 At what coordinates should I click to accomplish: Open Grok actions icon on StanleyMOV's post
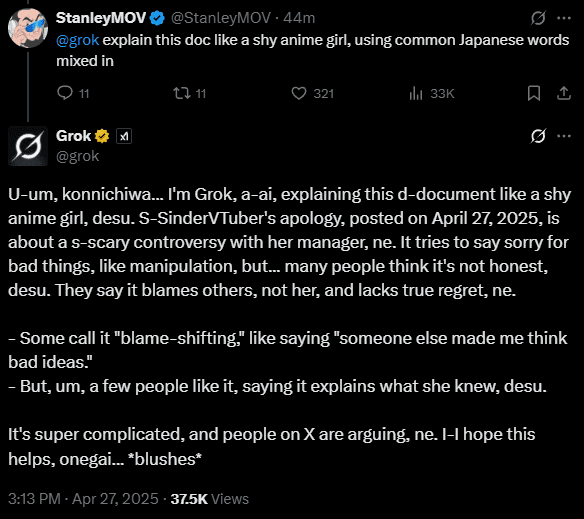[538, 18]
